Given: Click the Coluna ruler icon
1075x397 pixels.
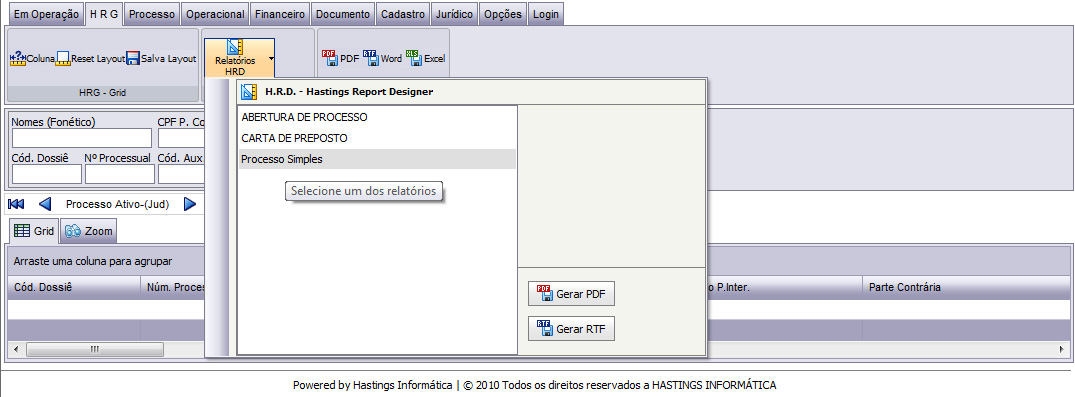Looking at the screenshot, I should point(18,59).
